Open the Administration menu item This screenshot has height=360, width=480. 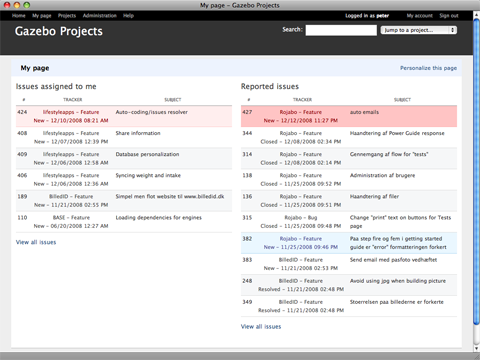[100, 16]
